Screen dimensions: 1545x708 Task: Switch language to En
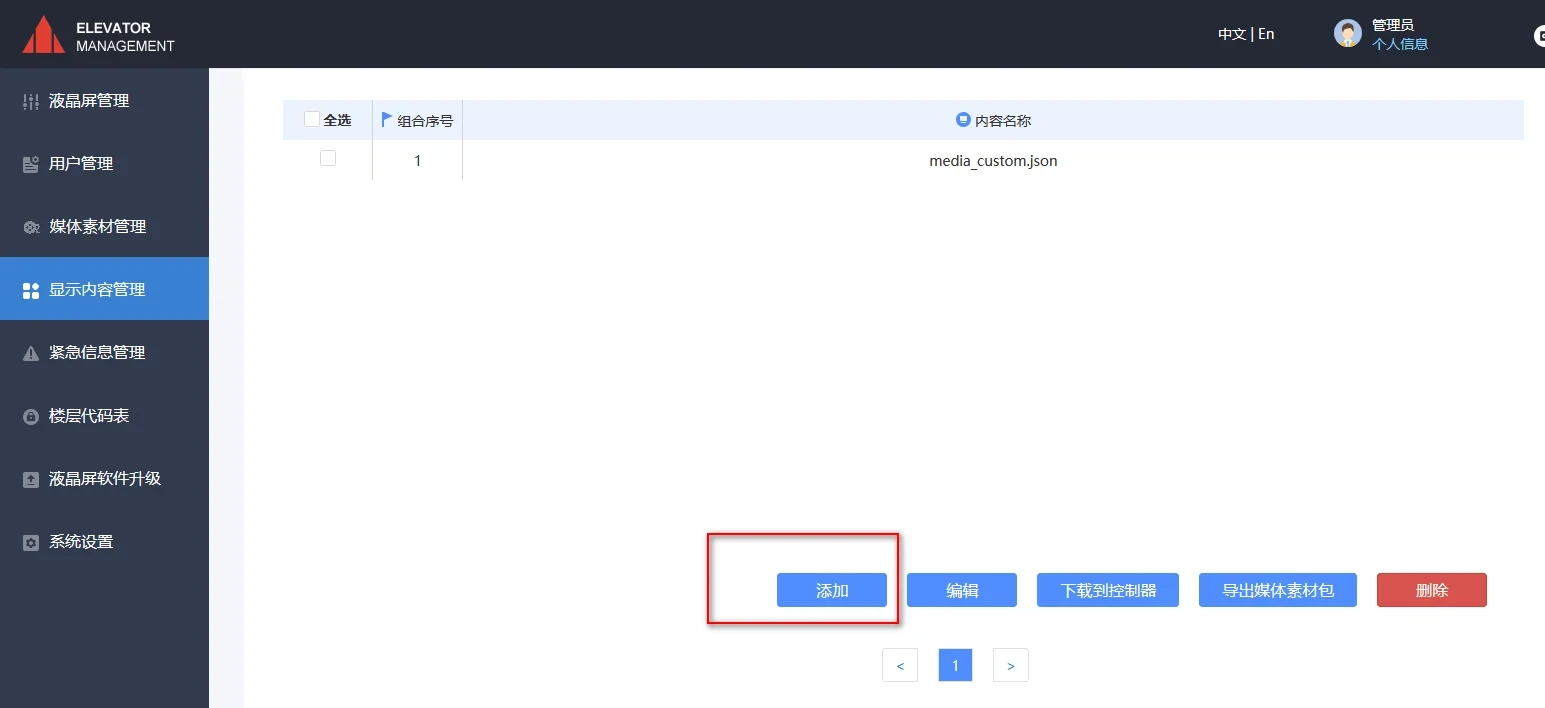click(x=1266, y=34)
